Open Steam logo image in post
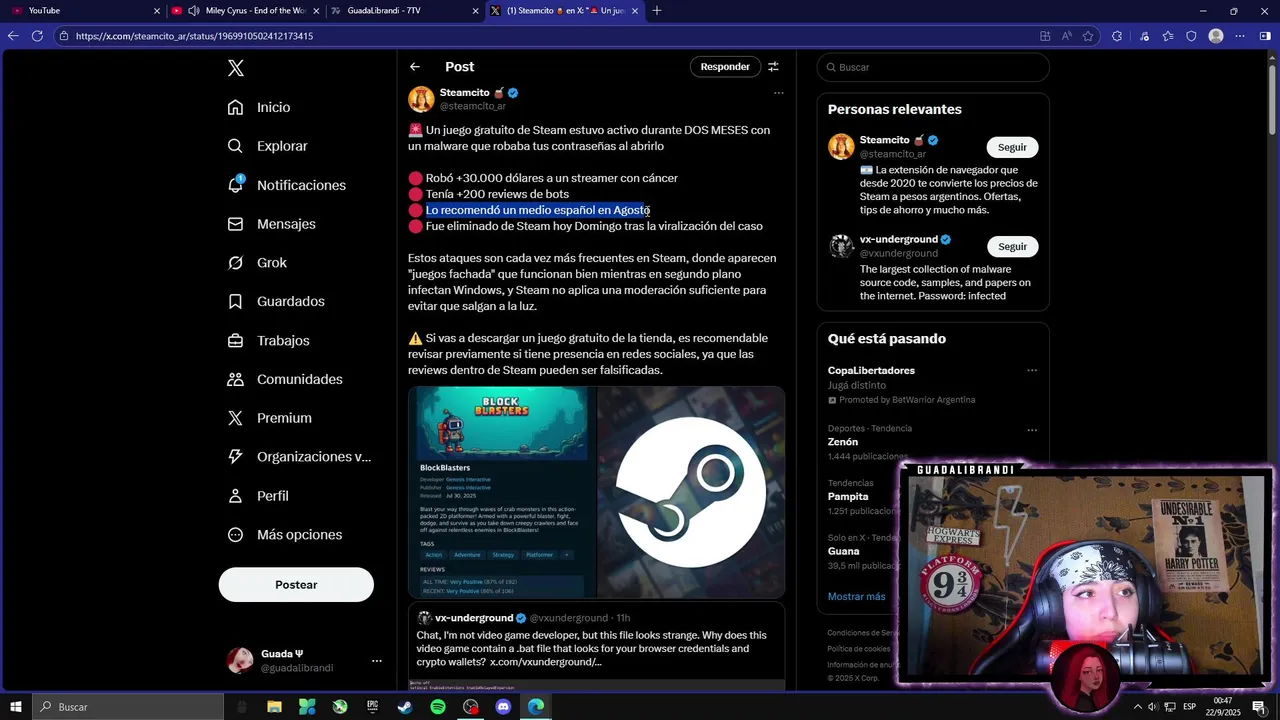1280x720 pixels. pyautogui.click(x=691, y=492)
